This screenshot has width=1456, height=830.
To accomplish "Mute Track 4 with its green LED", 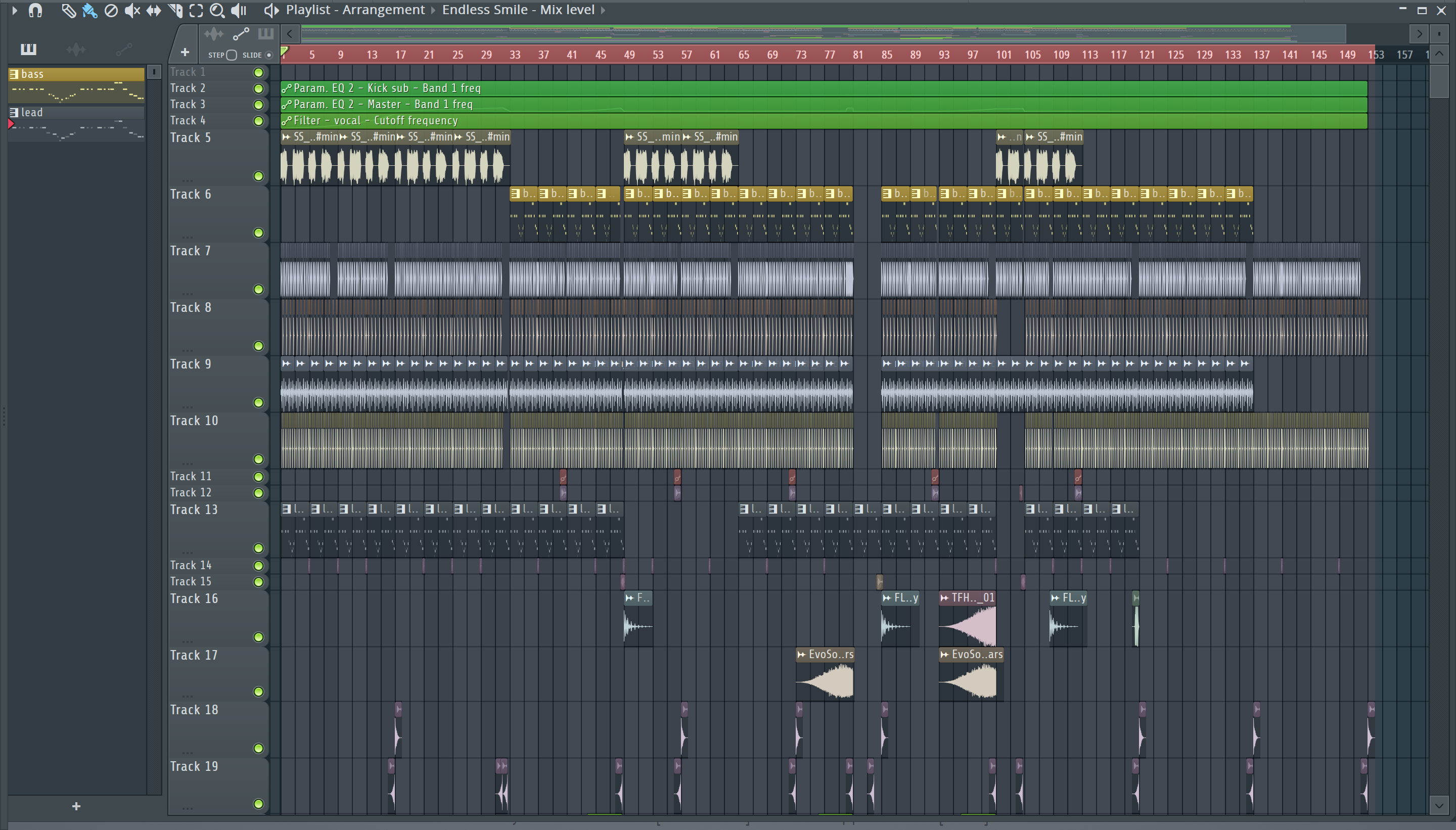I will [258, 121].
